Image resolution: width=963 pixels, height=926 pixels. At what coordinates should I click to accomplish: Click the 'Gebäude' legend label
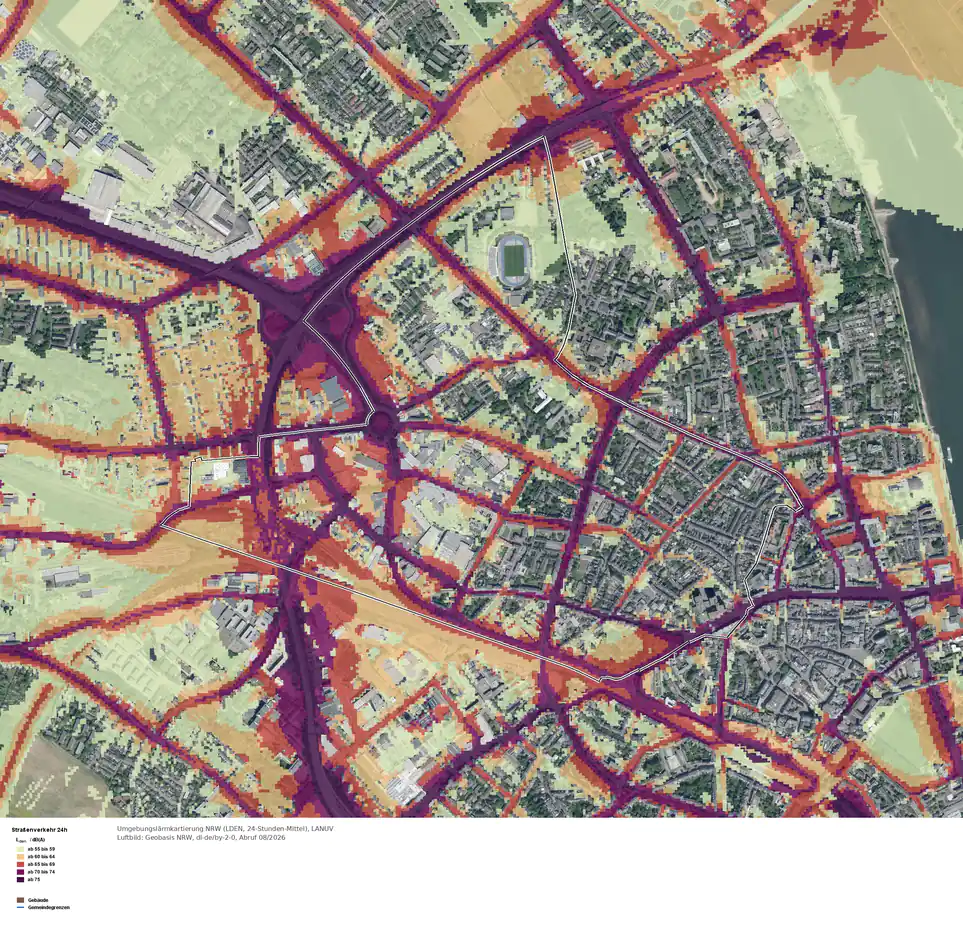(38, 900)
